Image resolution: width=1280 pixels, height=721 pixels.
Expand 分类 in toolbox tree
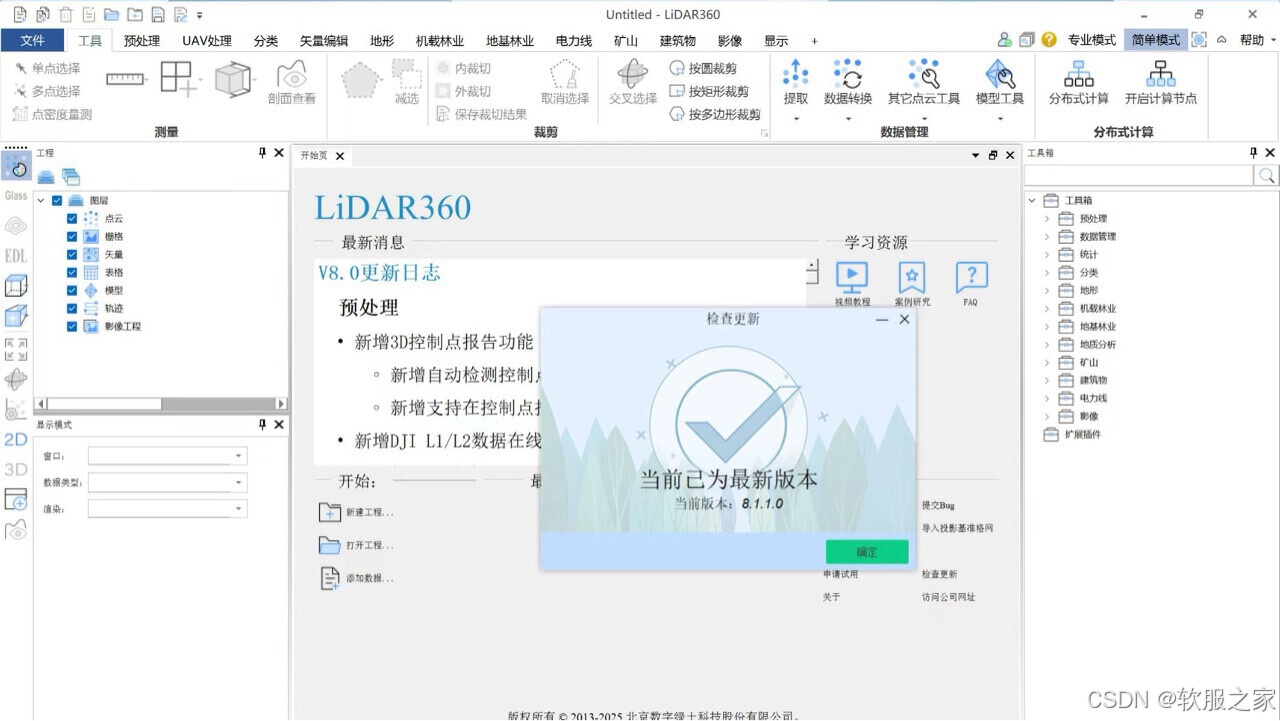[1047, 272]
